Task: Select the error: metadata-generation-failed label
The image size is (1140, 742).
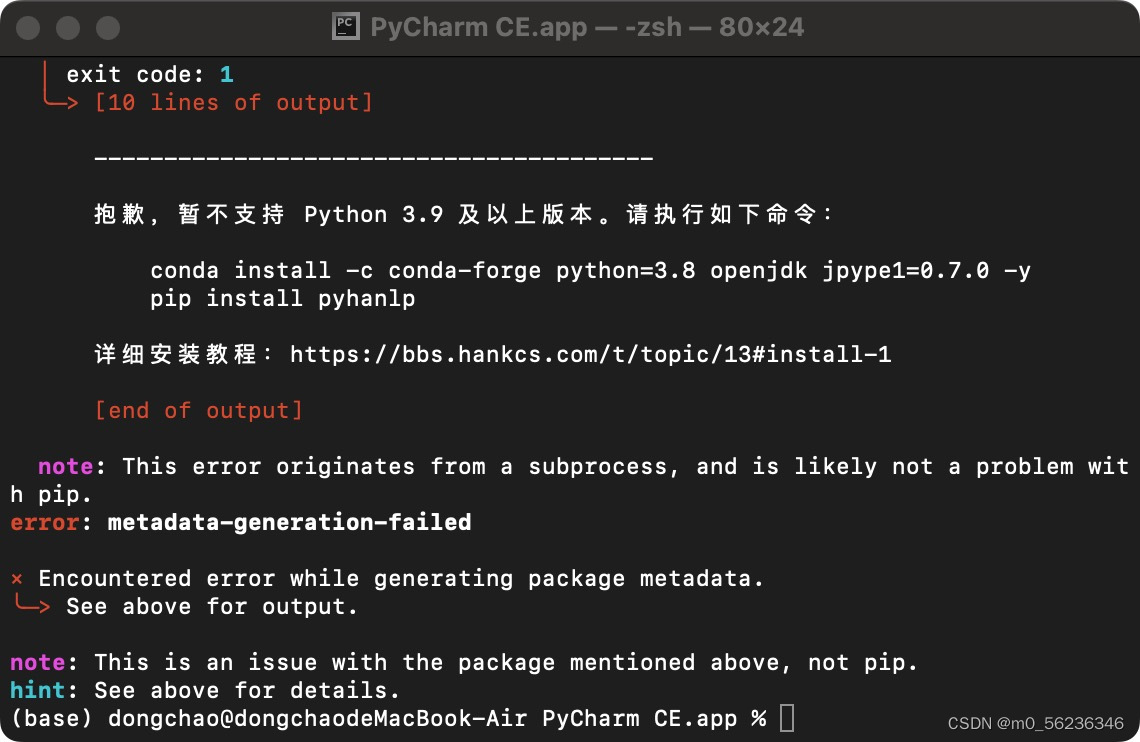Action: point(240,522)
